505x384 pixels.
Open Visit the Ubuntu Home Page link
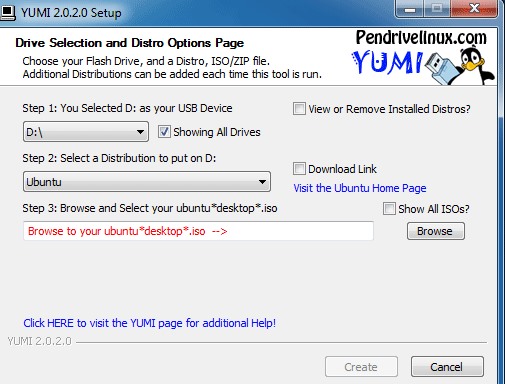point(360,188)
